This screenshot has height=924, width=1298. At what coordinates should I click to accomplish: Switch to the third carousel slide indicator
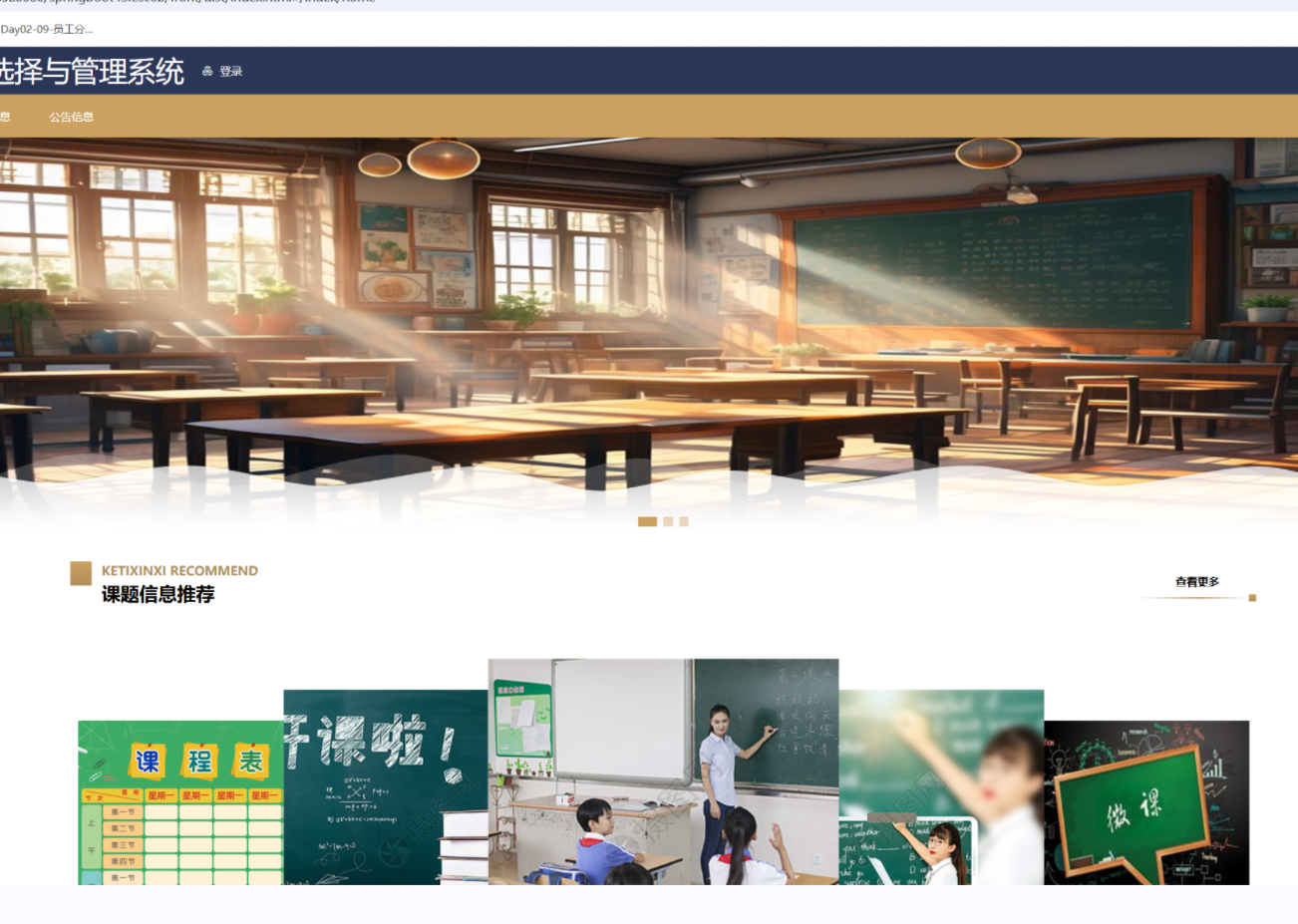684,521
